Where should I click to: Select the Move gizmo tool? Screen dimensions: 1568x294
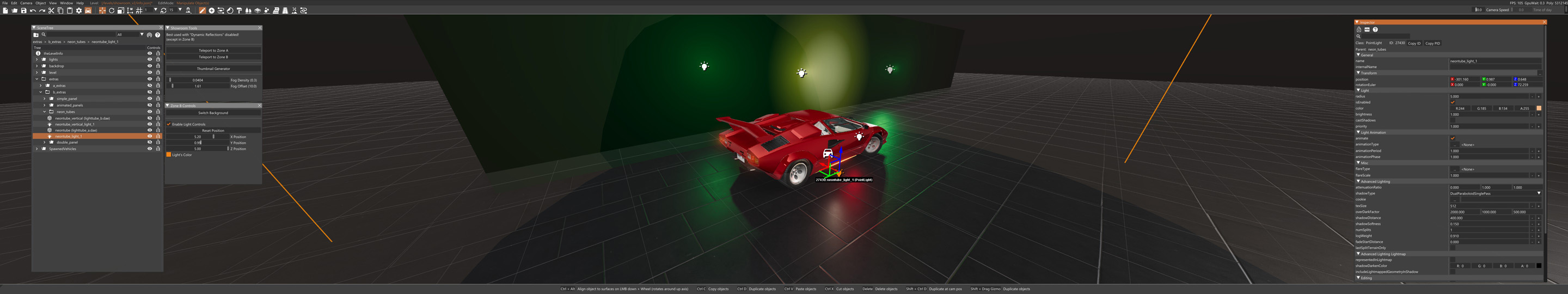click(102, 10)
